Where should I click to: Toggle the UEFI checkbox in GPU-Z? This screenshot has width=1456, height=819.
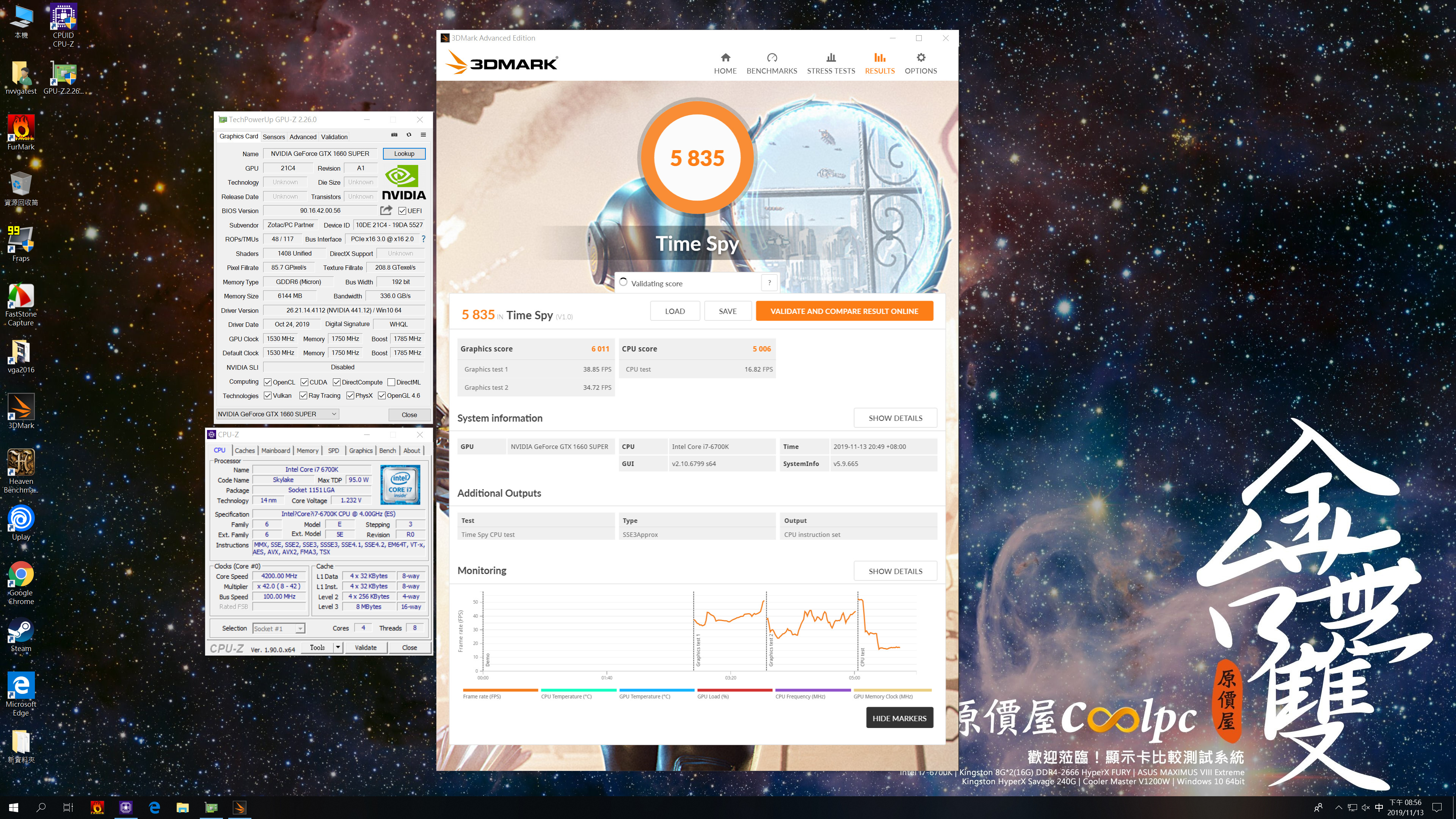click(x=402, y=211)
